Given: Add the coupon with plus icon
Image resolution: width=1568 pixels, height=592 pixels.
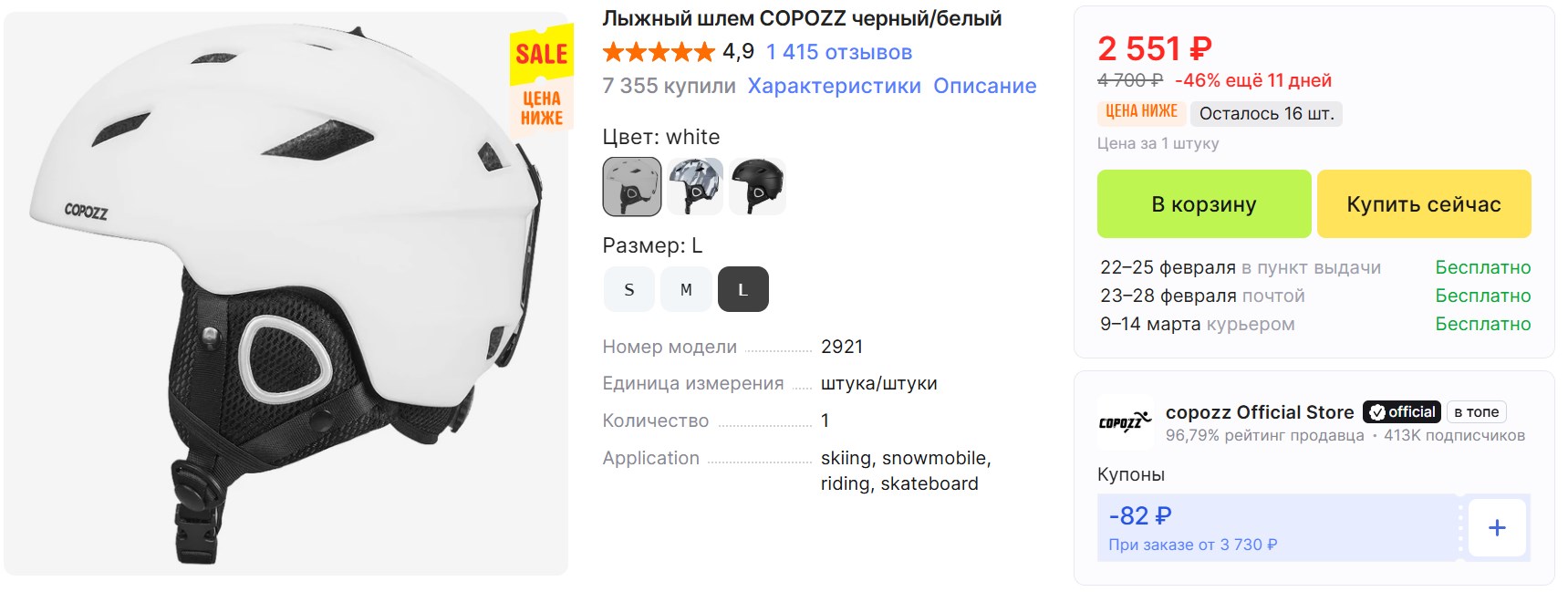Looking at the screenshot, I should (1497, 527).
